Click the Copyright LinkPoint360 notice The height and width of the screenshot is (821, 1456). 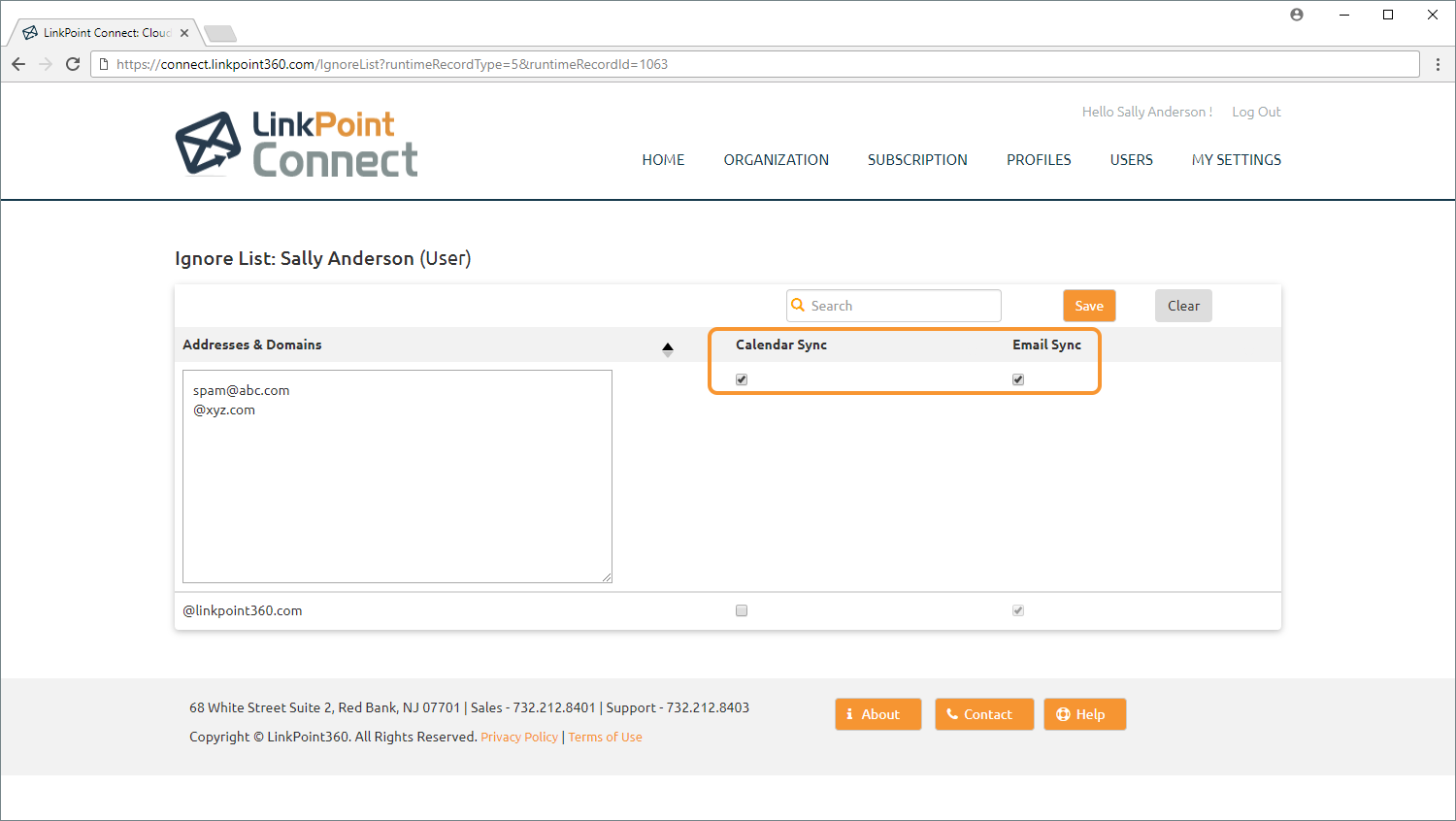(333, 737)
